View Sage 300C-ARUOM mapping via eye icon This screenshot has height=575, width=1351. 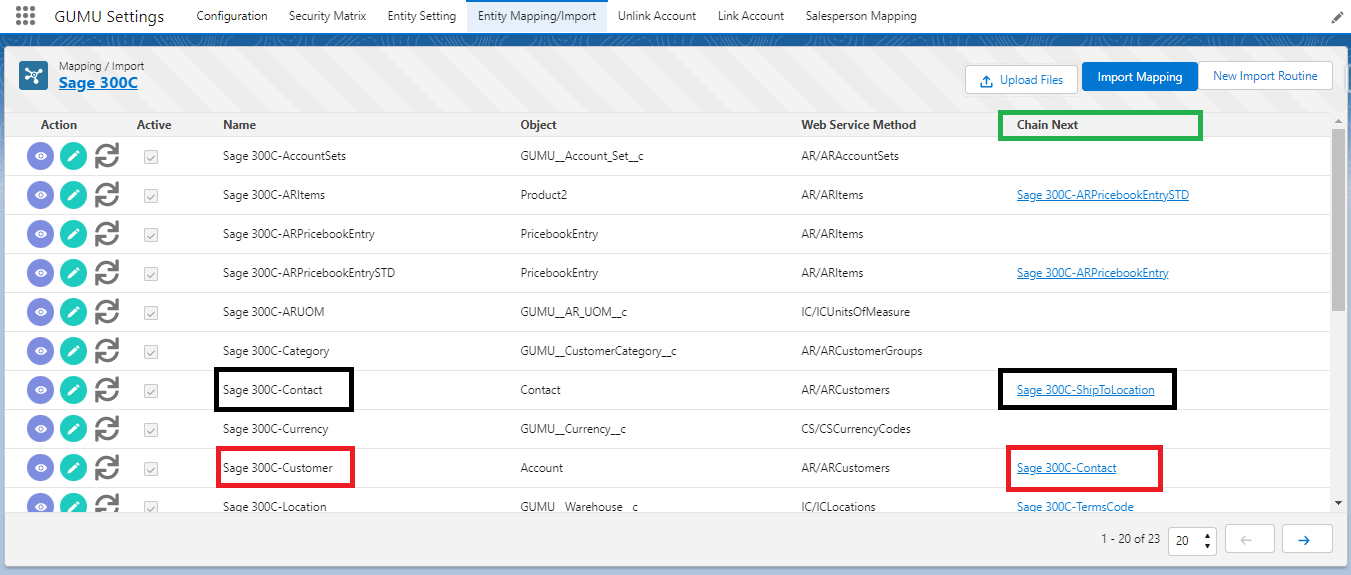40,313
